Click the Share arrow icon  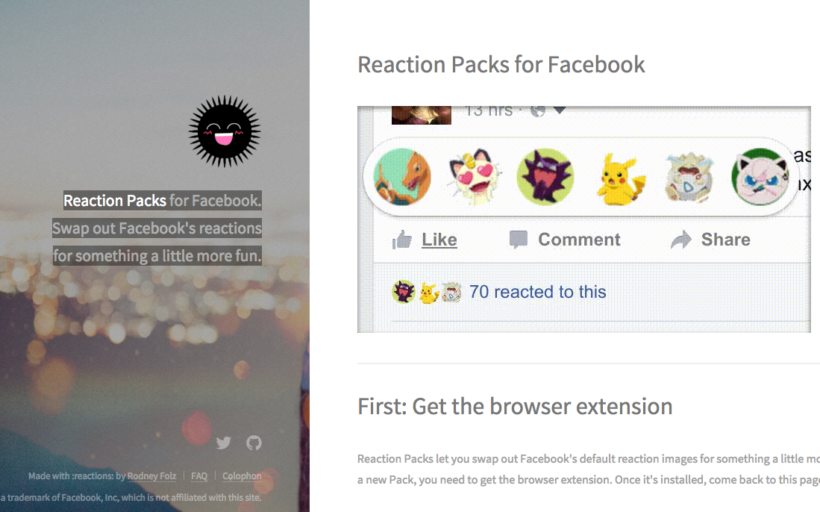click(681, 240)
